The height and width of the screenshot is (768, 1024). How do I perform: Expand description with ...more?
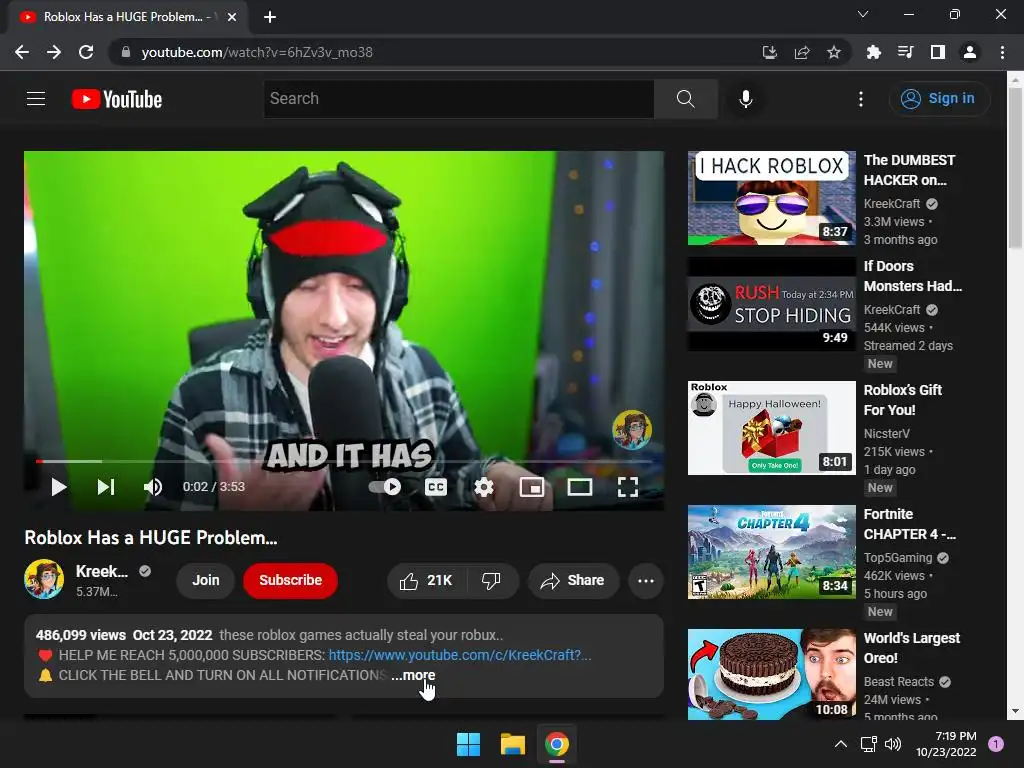click(x=413, y=675)
